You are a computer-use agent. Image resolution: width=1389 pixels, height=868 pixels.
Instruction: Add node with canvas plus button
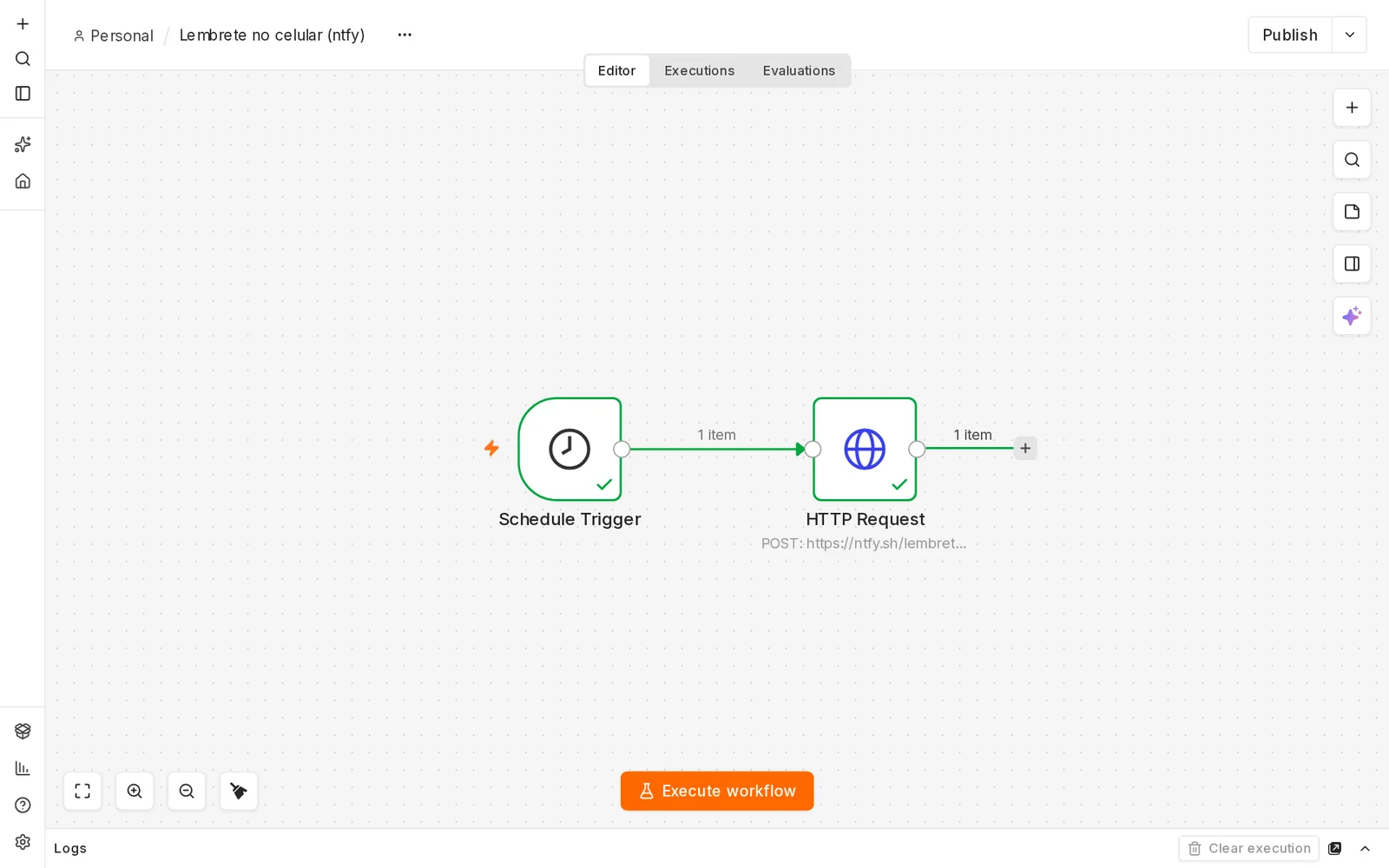[1352, 108]
